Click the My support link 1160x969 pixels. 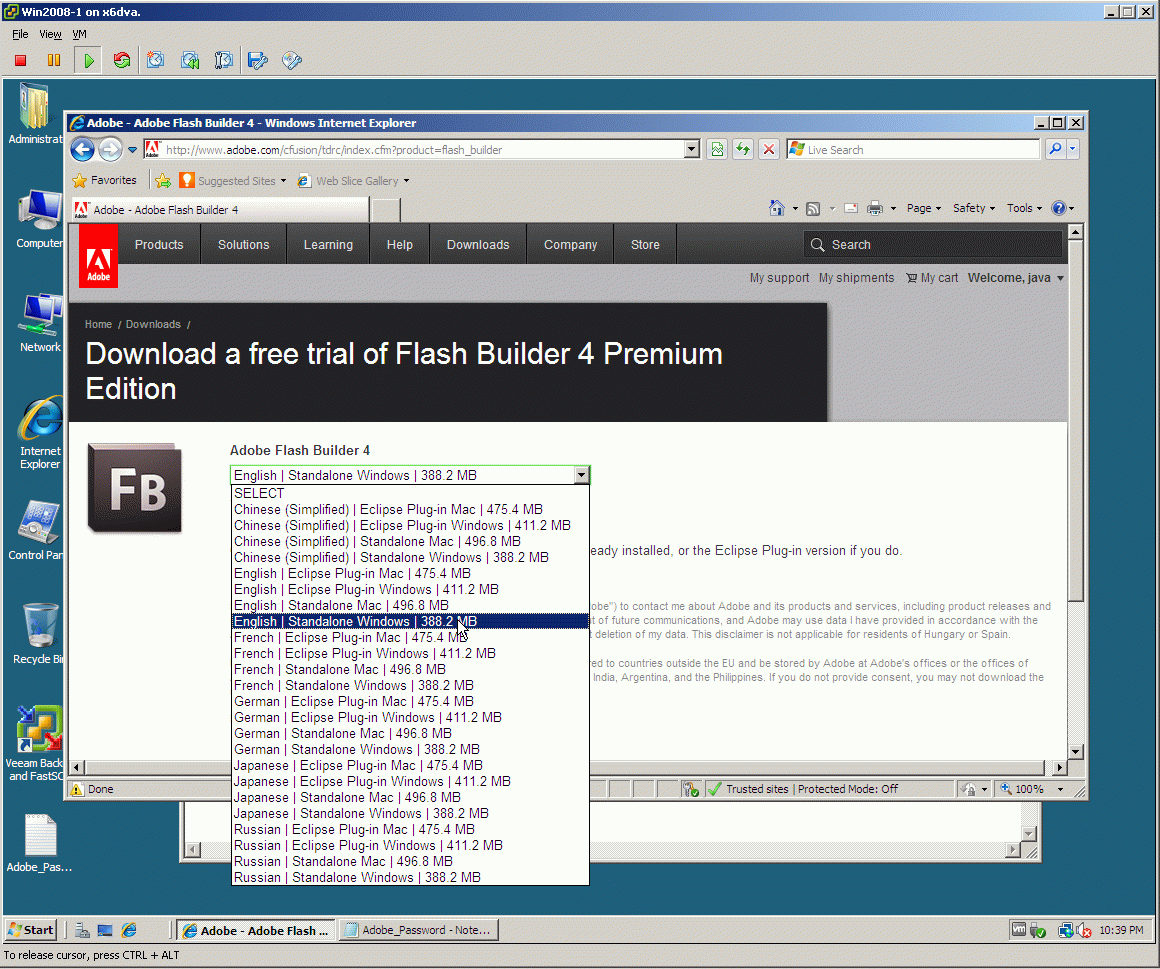pyautogui.click(x=779, y=278)
